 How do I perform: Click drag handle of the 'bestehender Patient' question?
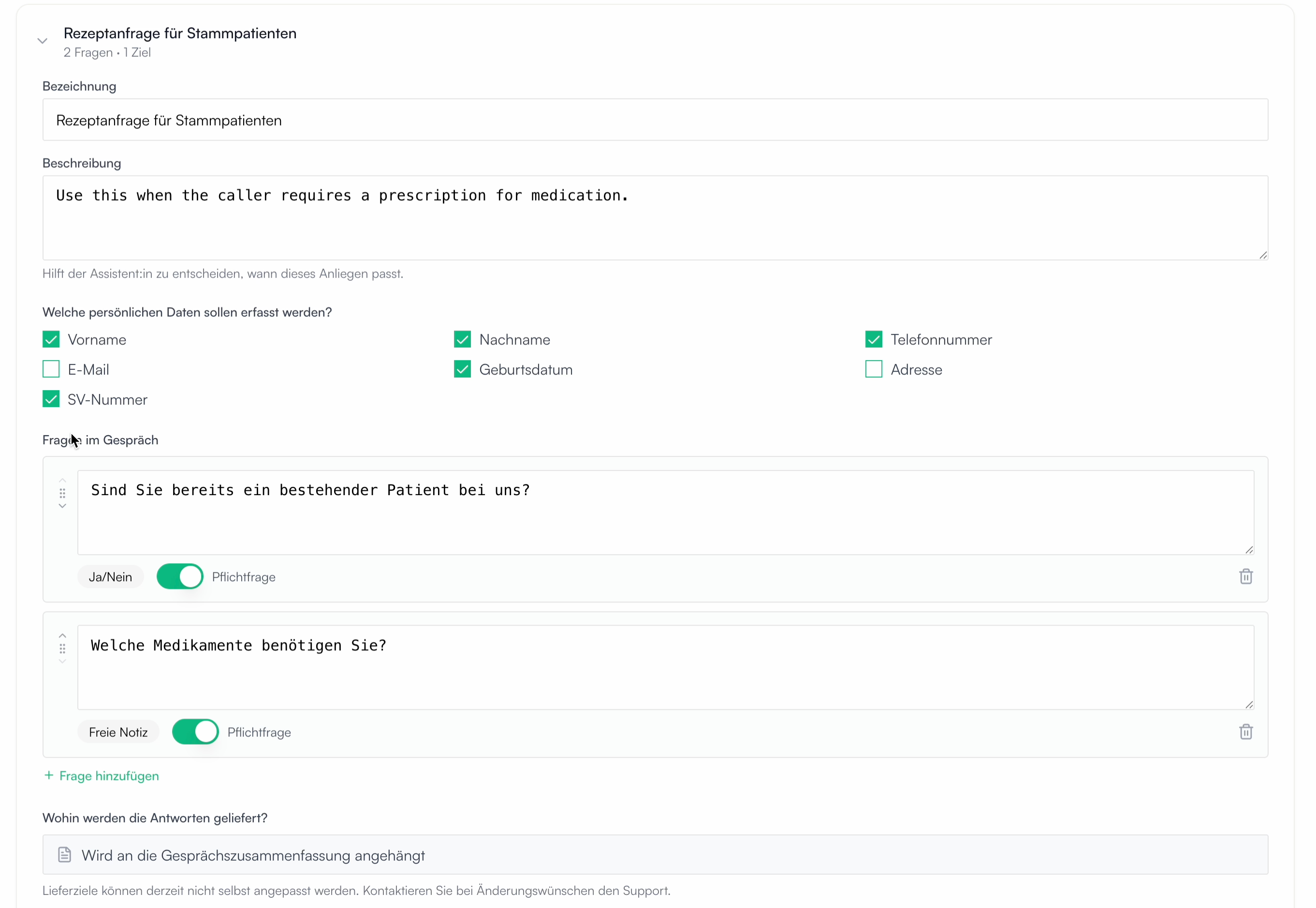pyautogui.click(x=62, y=493)
